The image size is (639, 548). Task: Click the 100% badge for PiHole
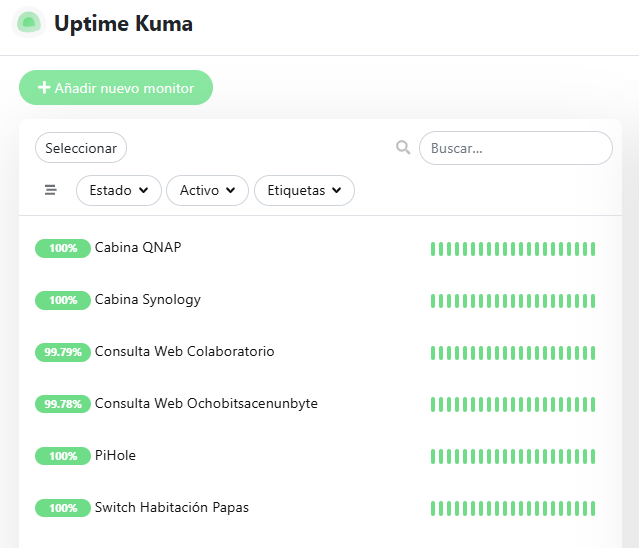click(x=62, y=456)
